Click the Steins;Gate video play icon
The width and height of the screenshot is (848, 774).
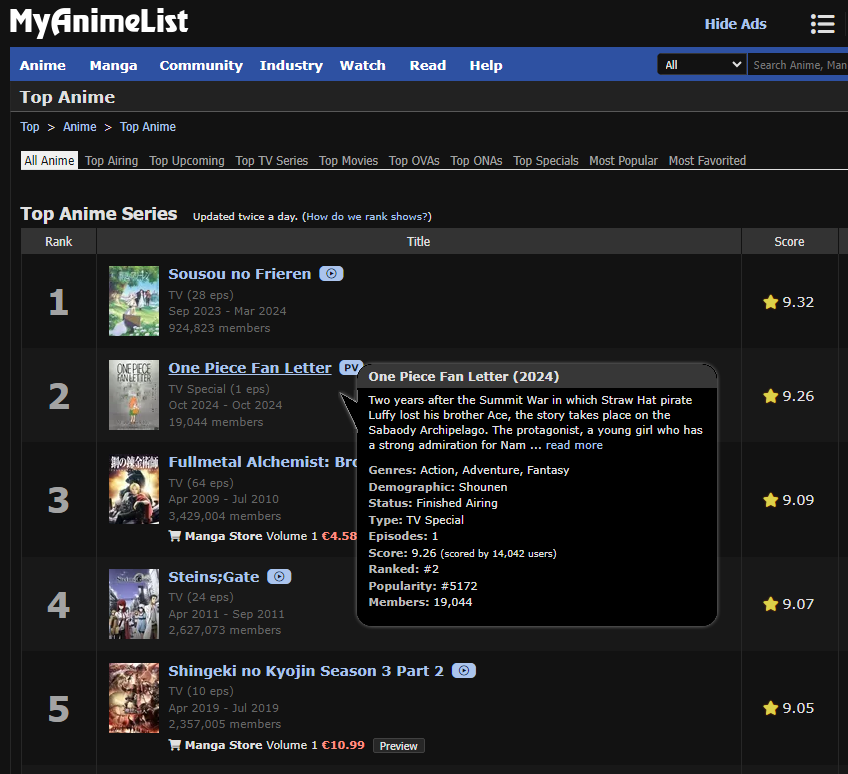[x=279, y=577]
